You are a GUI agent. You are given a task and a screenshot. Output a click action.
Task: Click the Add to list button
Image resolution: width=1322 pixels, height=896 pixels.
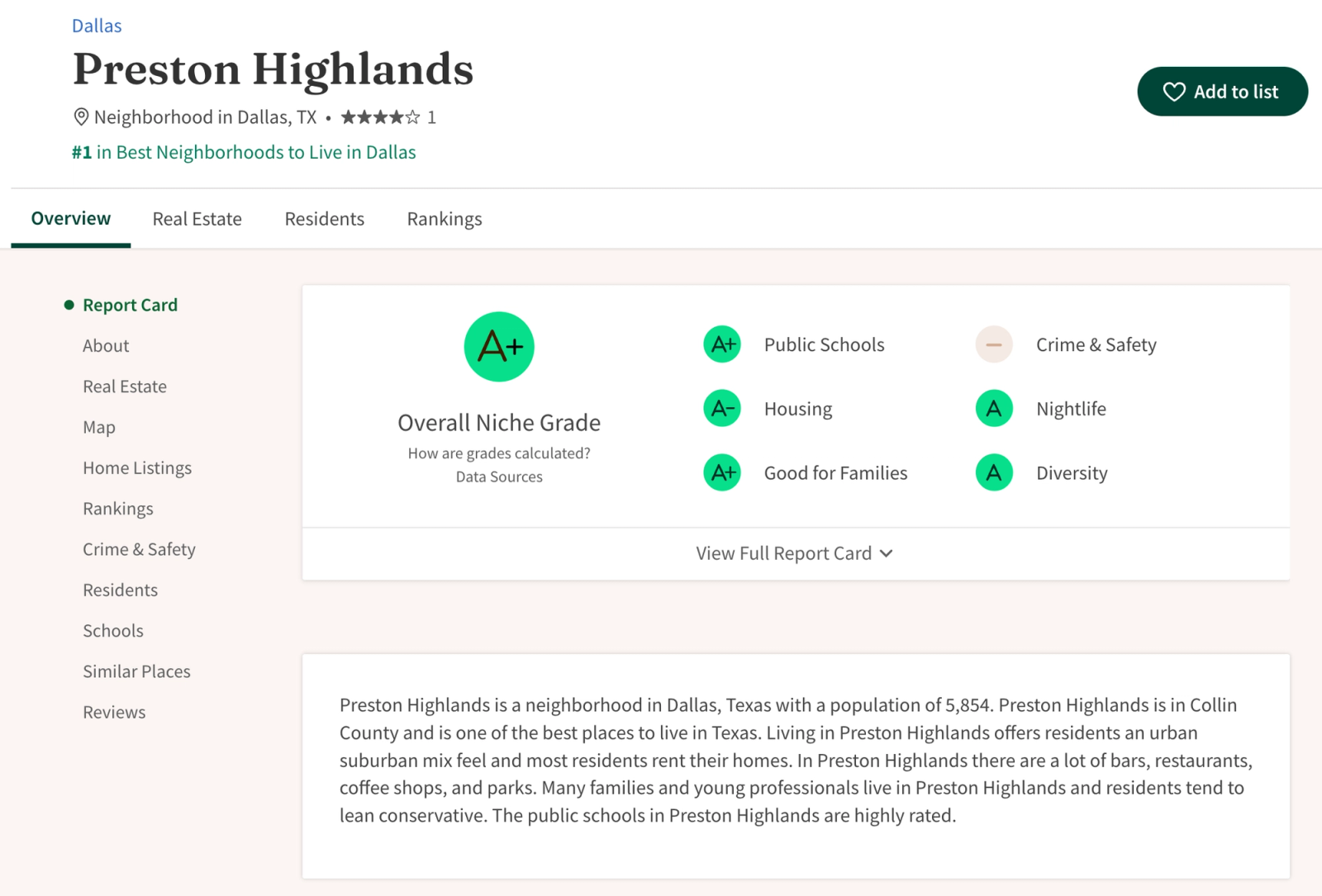point(1222,92)
